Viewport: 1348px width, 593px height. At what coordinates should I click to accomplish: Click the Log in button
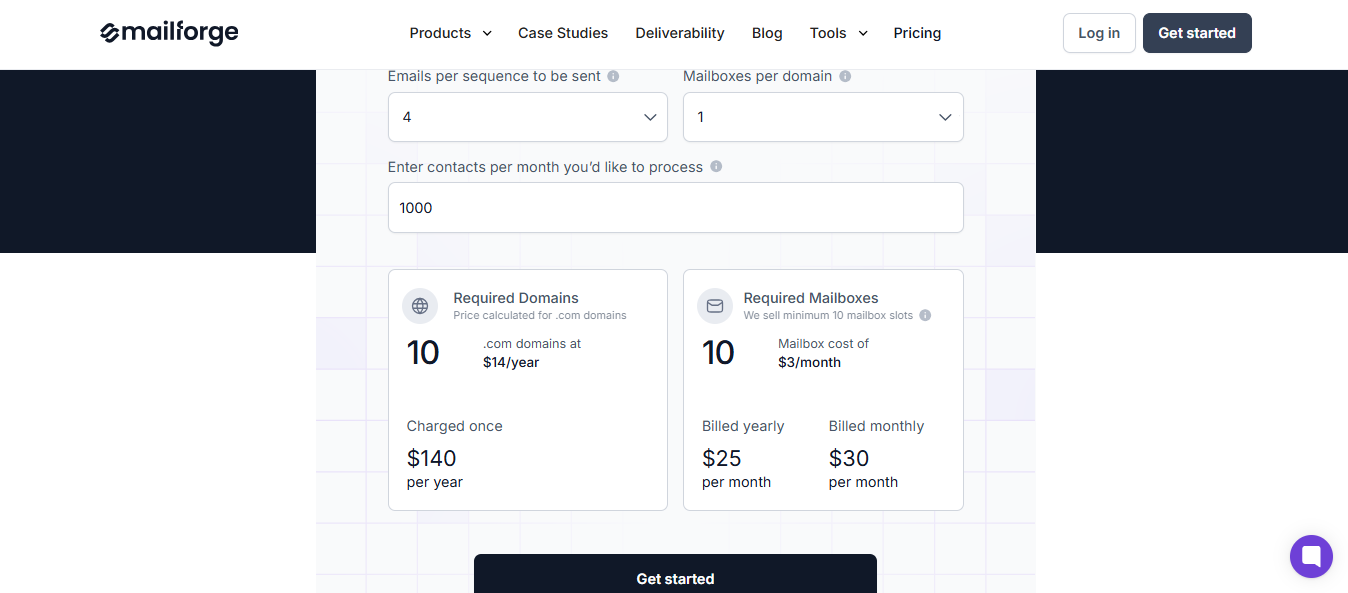[1098, 32]
